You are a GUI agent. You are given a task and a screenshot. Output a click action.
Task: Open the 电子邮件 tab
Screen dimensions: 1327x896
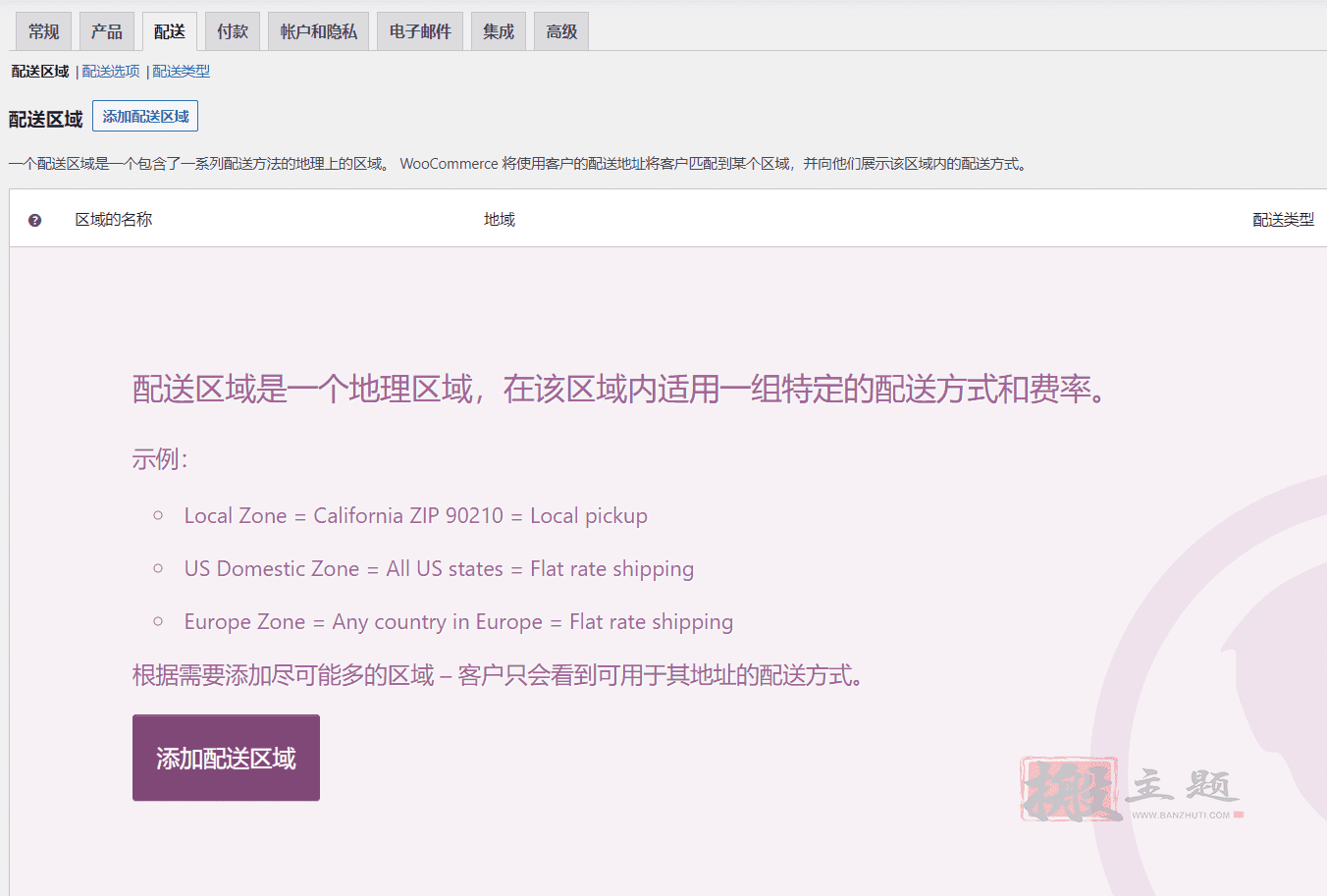420,31
